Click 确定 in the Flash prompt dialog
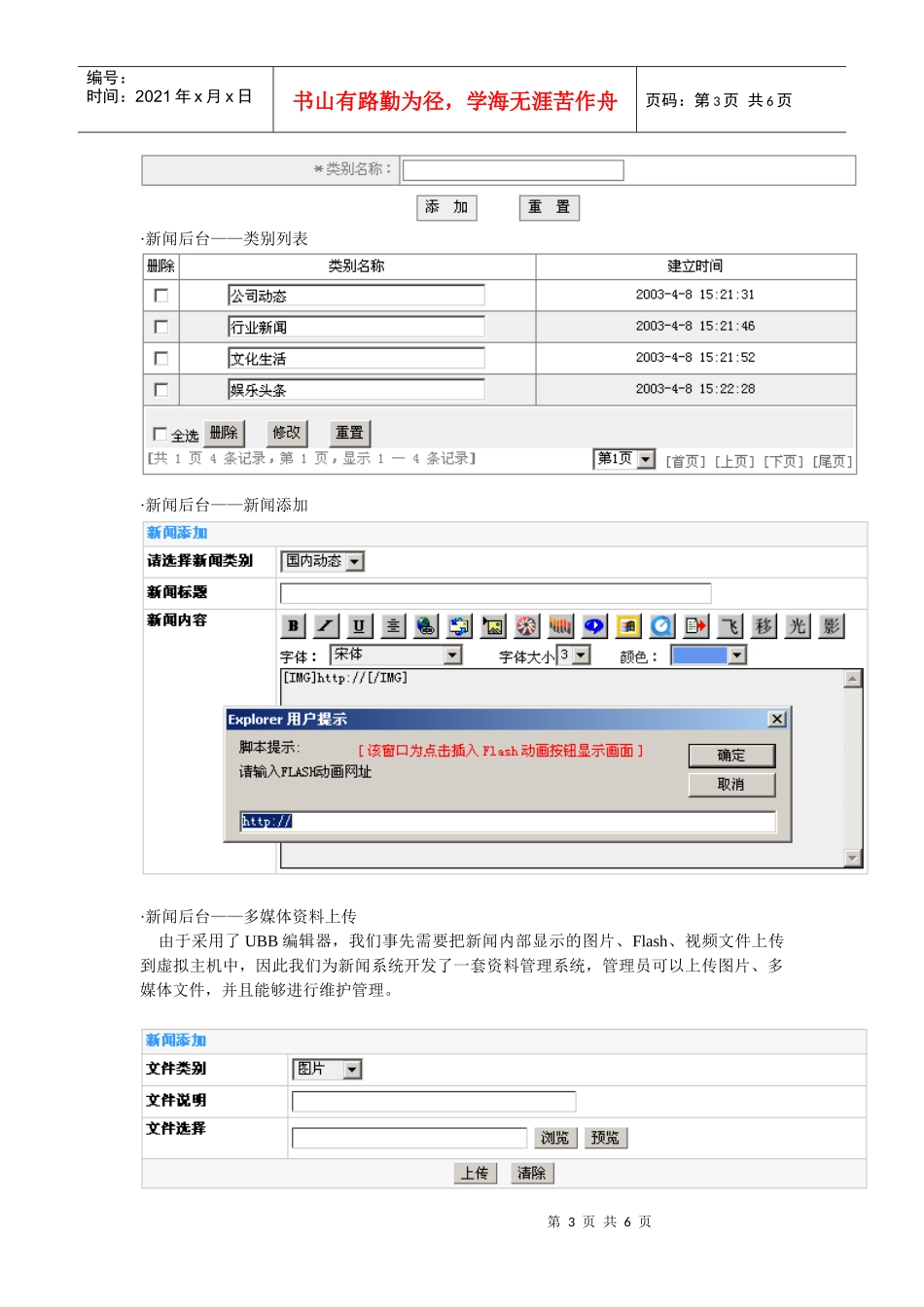The height and width of the screenshot is (1307, 924). coord(731,756)
